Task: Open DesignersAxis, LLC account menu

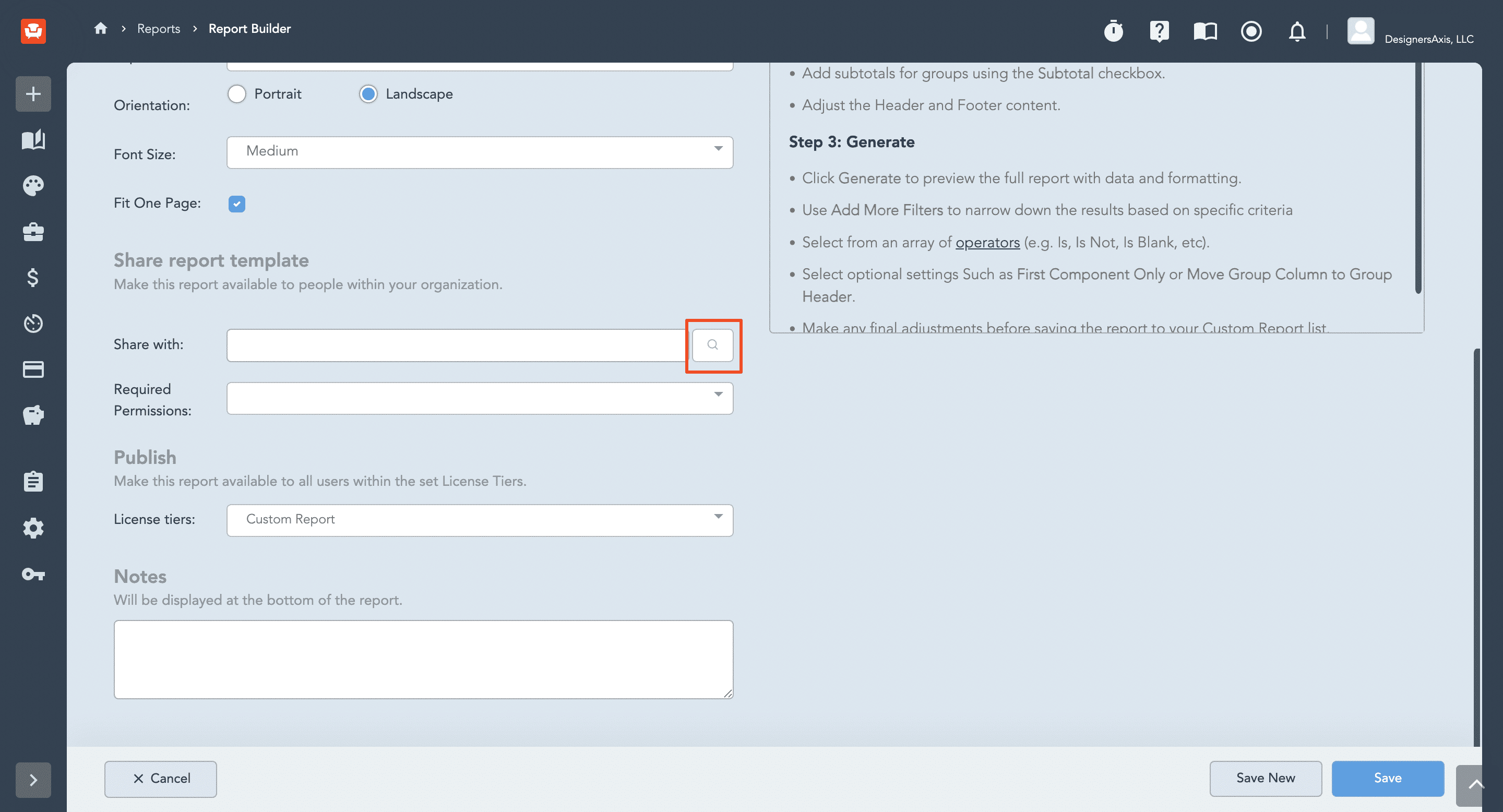Action: click(1410, 31)
